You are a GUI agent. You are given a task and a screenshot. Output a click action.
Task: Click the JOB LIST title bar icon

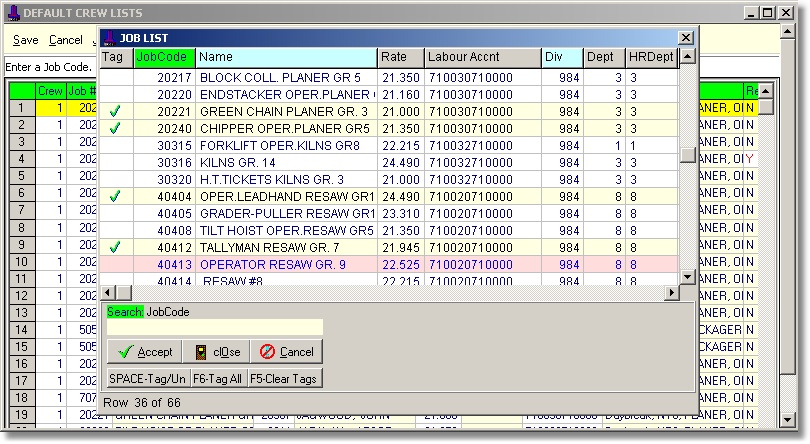(x=110, y=37)
